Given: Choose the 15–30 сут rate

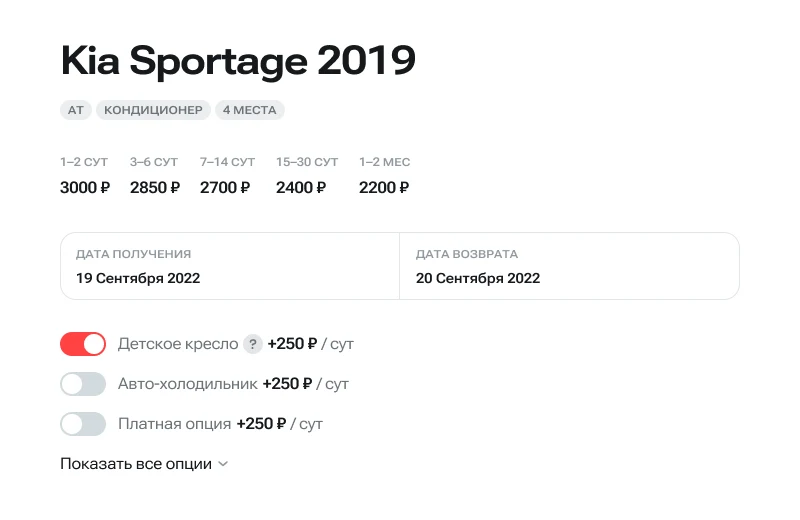Looking at the screenshot, I should [x=307, y=176].
